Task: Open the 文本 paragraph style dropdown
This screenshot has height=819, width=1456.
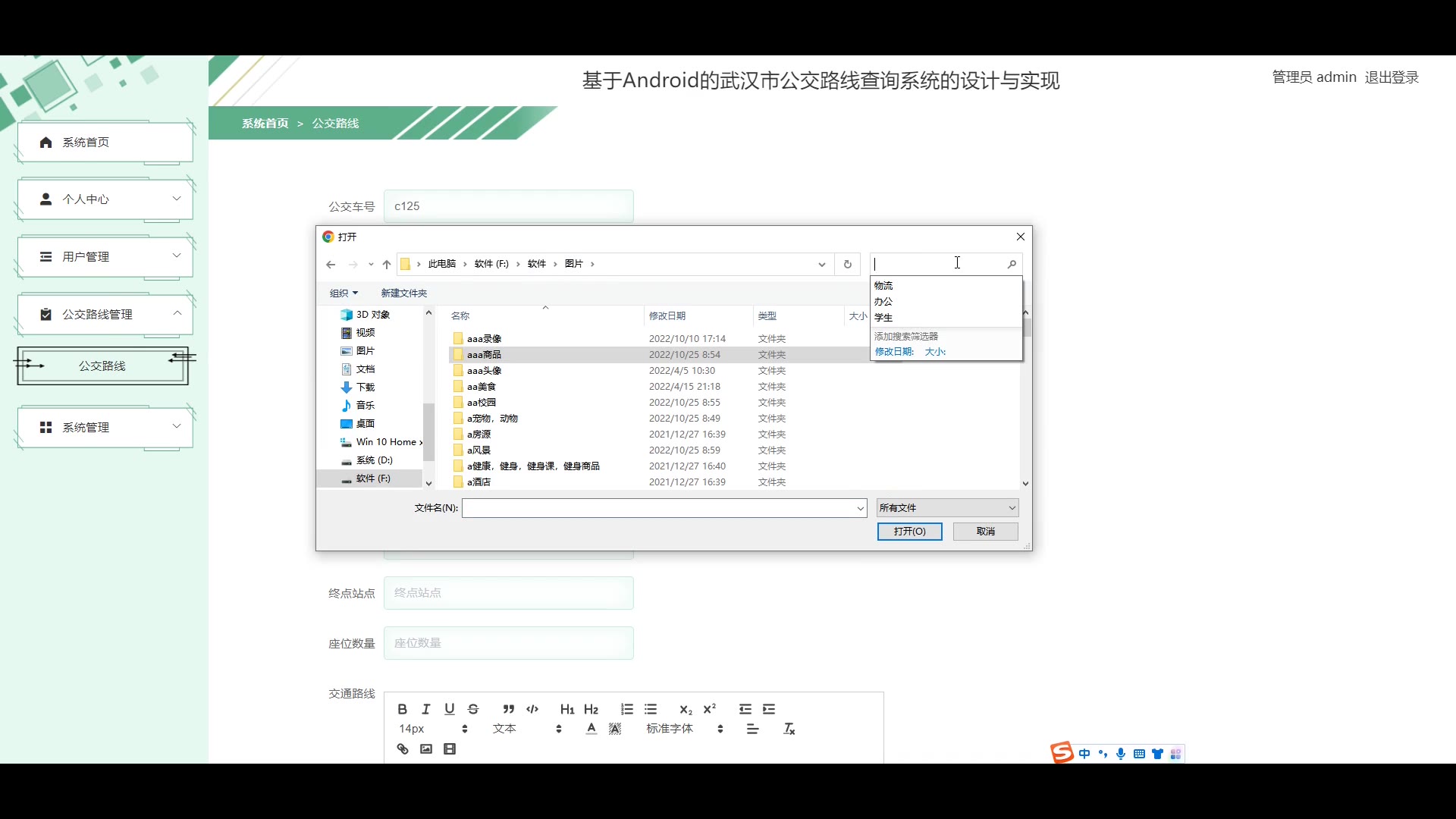Action: [x=527, y=729]
